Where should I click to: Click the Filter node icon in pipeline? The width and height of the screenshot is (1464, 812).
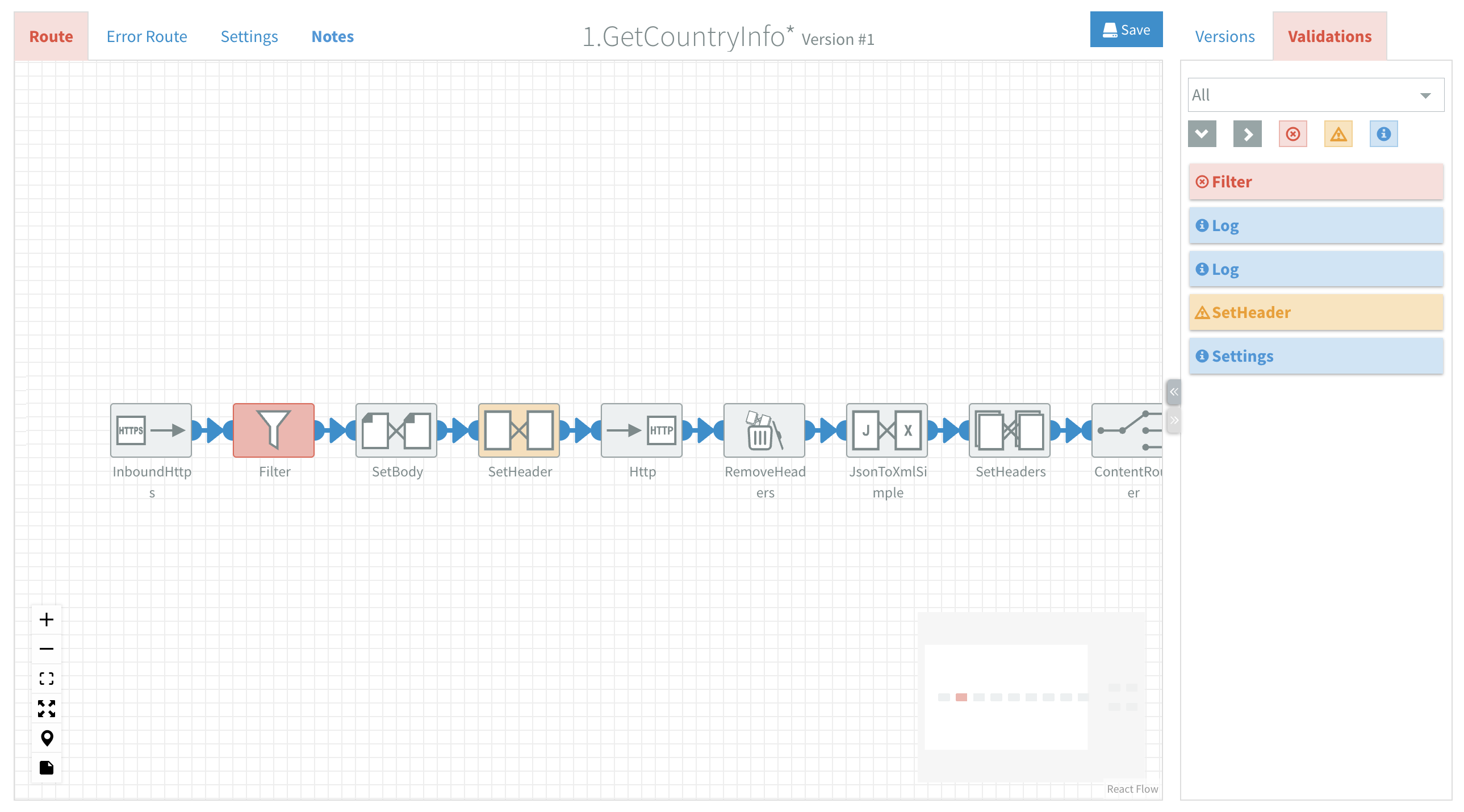(x=274, y=430)
